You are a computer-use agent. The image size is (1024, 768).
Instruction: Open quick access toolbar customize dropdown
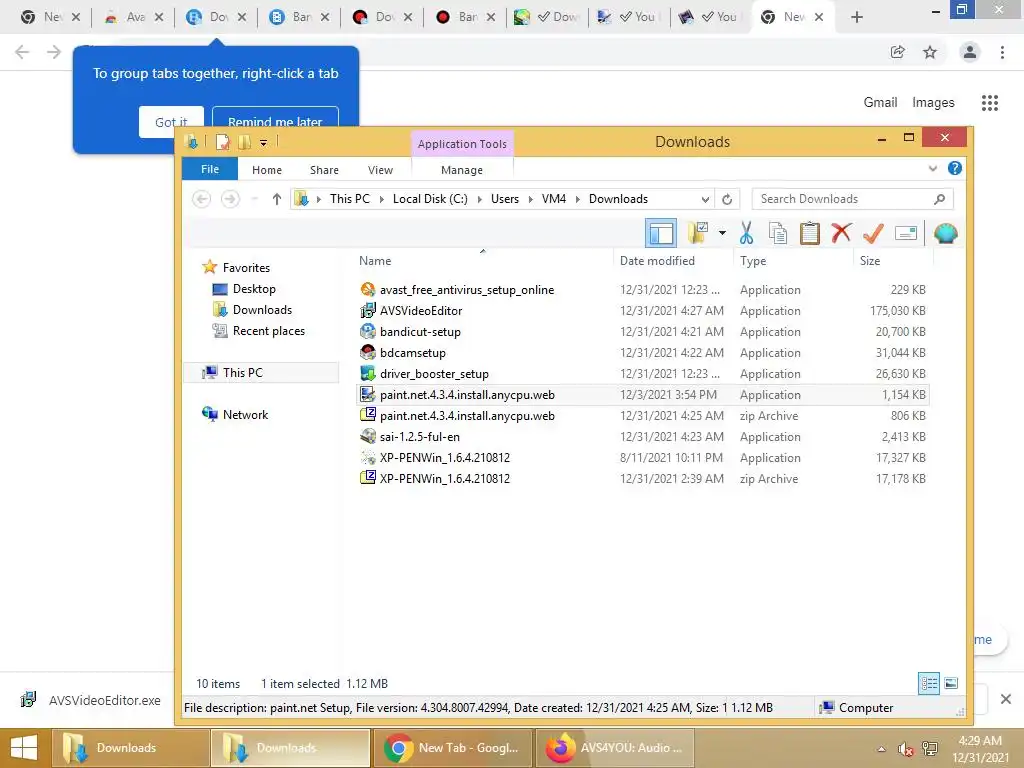click(263, 142)
